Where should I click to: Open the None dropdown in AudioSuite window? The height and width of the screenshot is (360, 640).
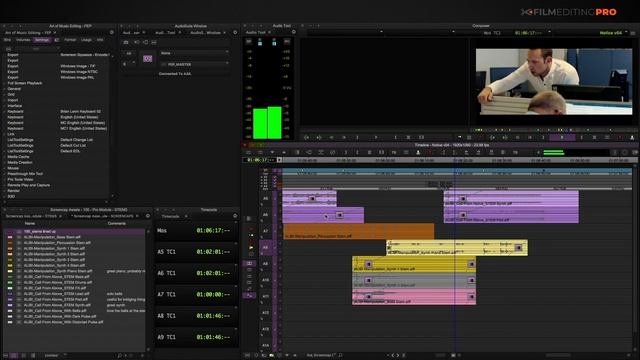click(x=194, y=53)
